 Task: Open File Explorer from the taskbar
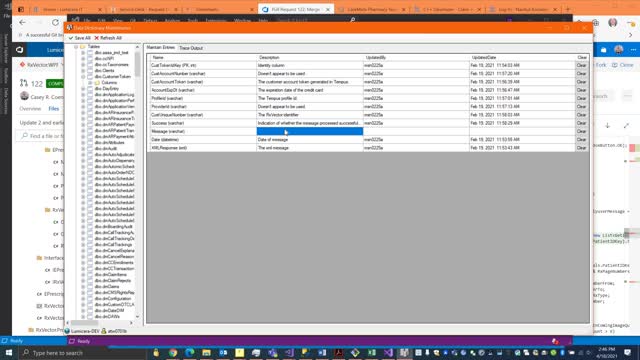207,353
